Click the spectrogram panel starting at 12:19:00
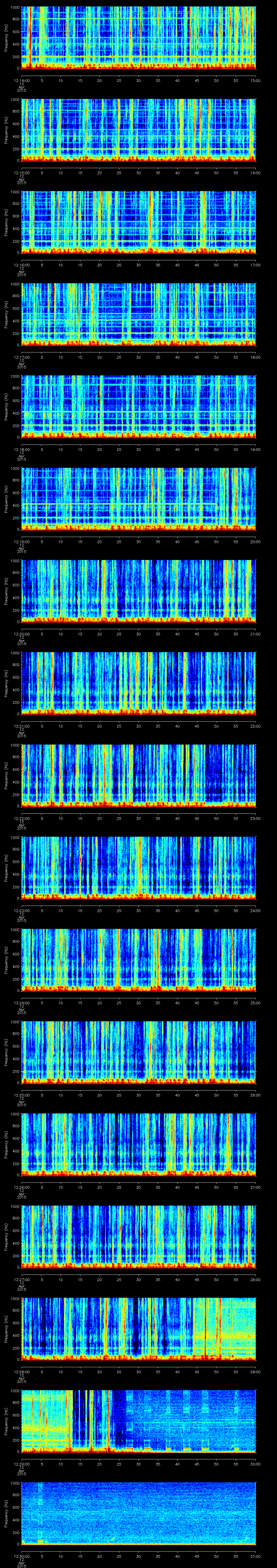The height and width of the screenshot is (1568, 277). click(x=139, y=499)
